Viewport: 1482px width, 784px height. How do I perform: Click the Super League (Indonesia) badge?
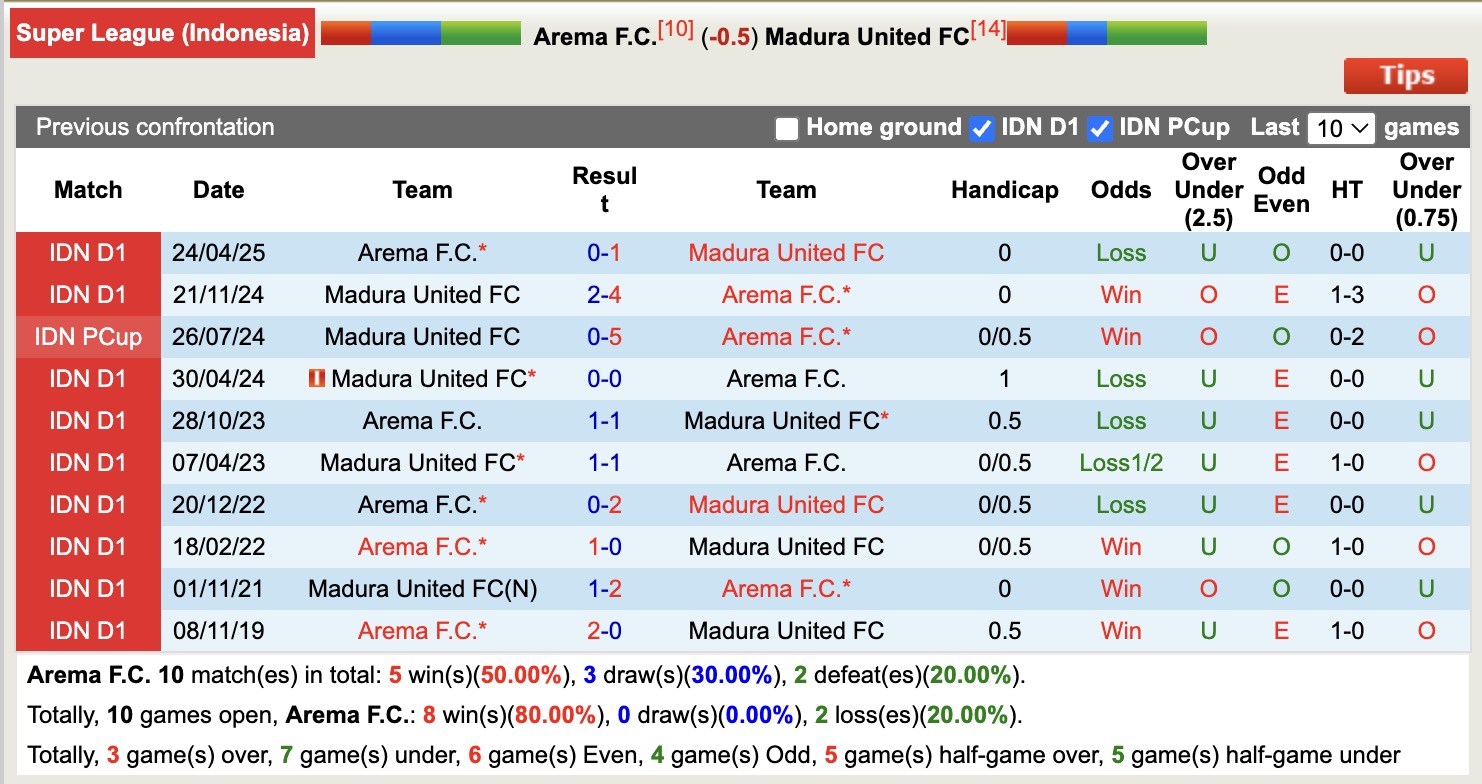pyautogui.click(x=162, y=32)
